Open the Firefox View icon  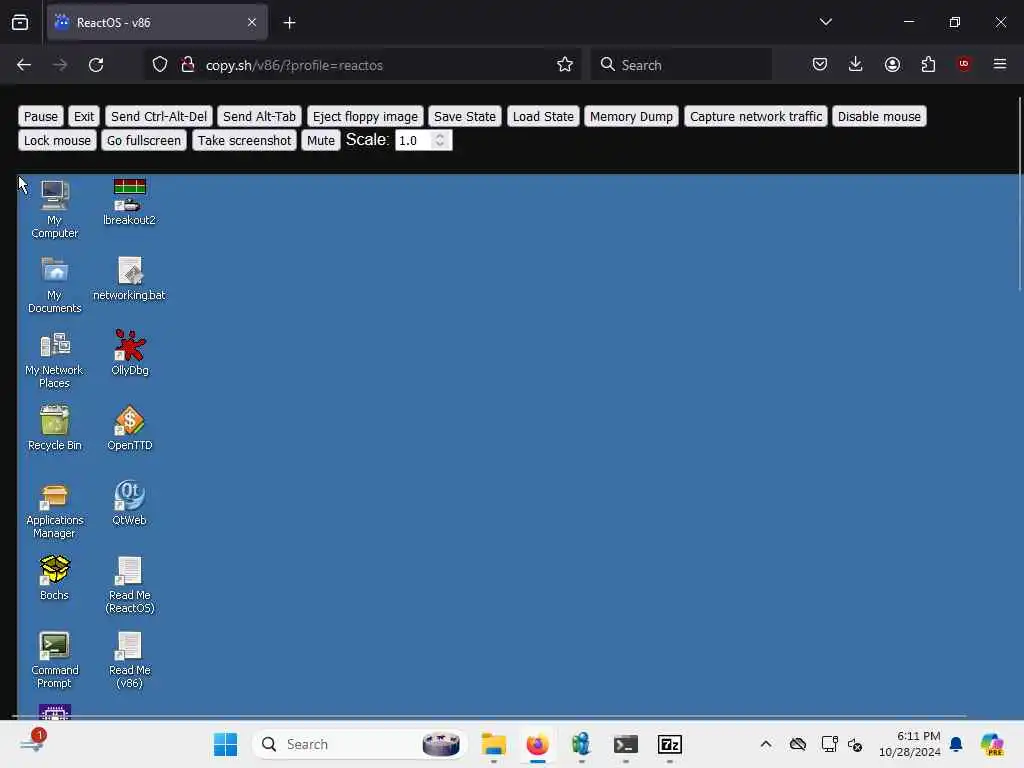click(x=20, y=23)
